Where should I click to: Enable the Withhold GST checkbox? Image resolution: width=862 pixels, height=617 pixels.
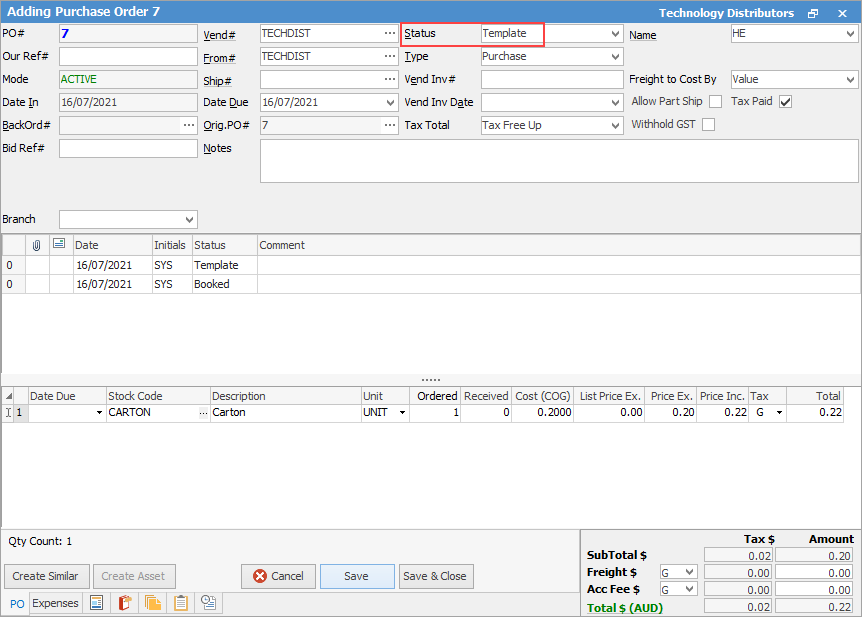point(709,125)
